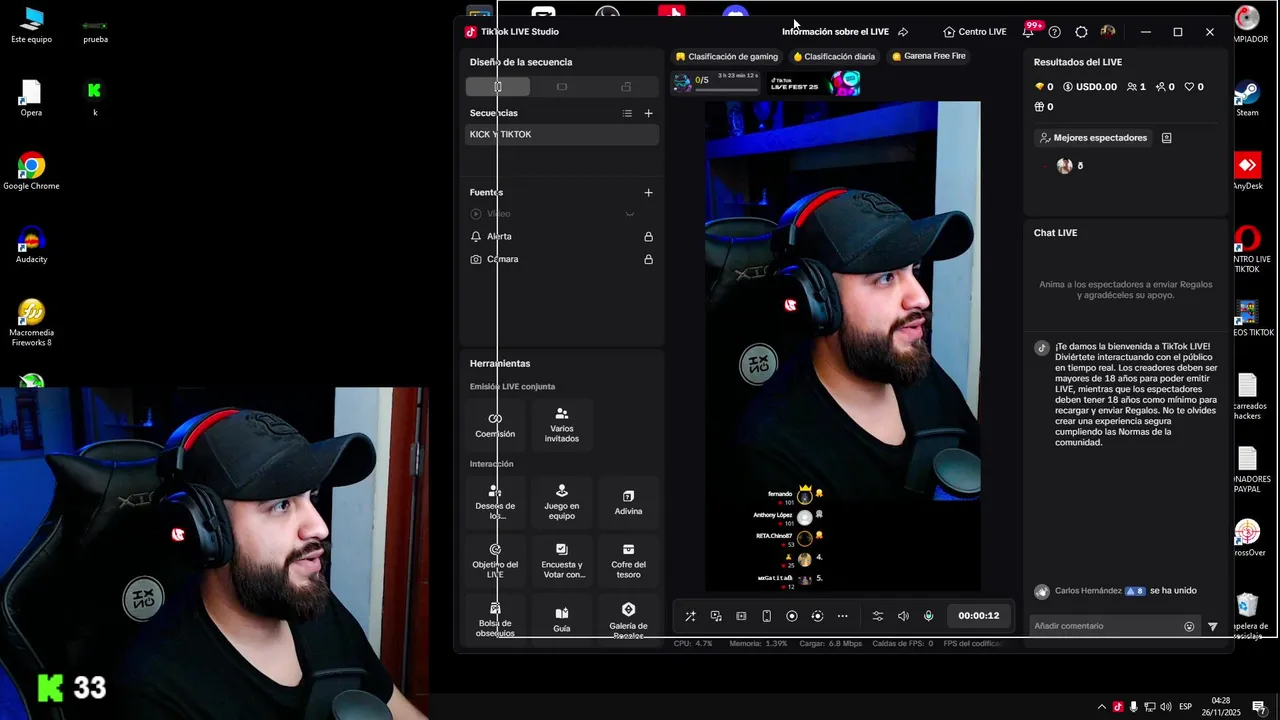Open Este equipo desktop icon
Viewport: 1280px width, 720px height.
tap(31, 25)
